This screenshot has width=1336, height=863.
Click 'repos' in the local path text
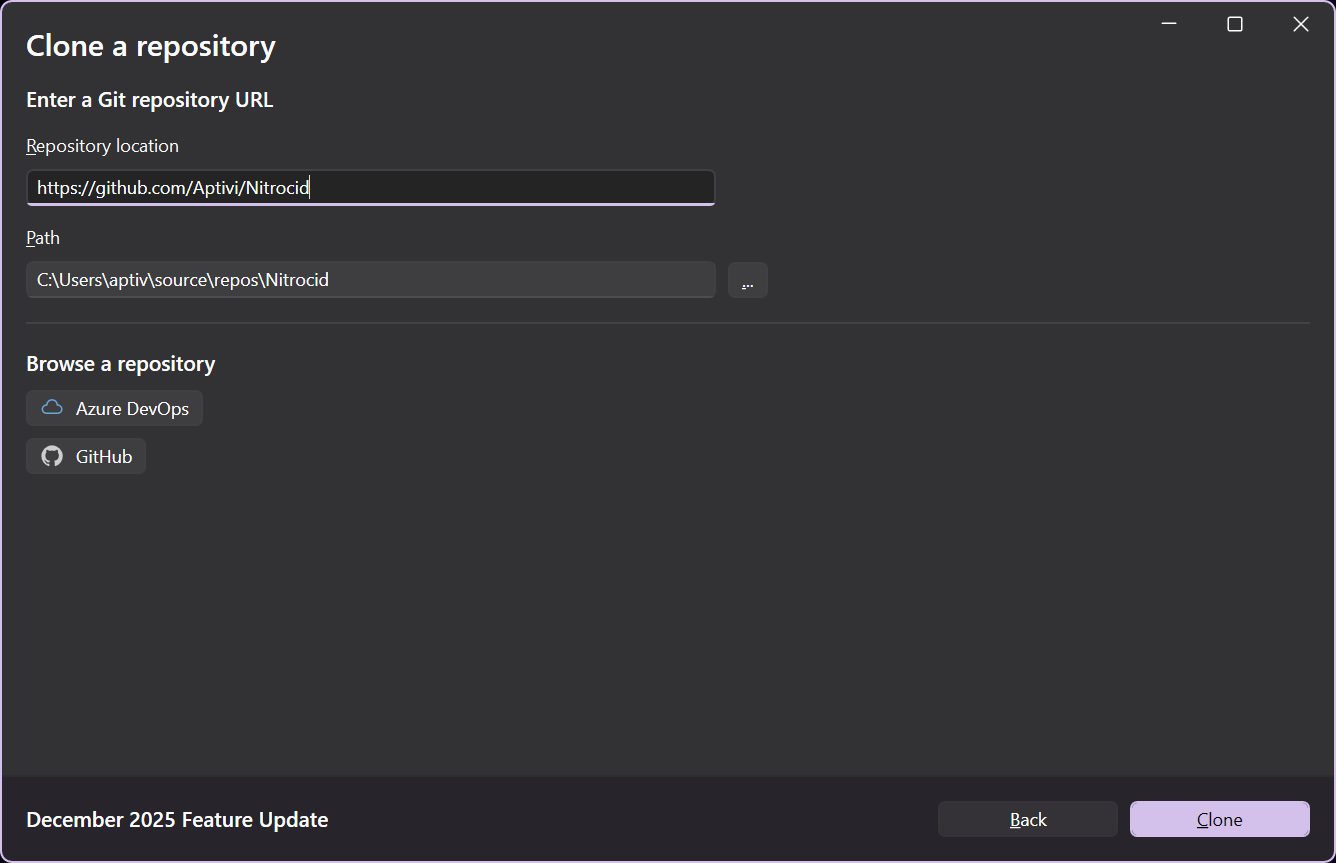point(238,280)
